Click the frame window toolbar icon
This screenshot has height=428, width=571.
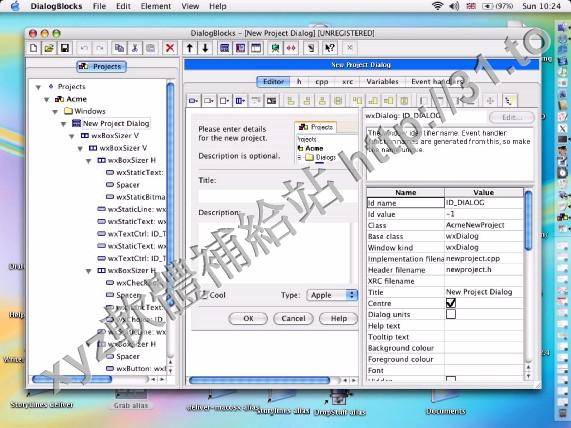256,48
